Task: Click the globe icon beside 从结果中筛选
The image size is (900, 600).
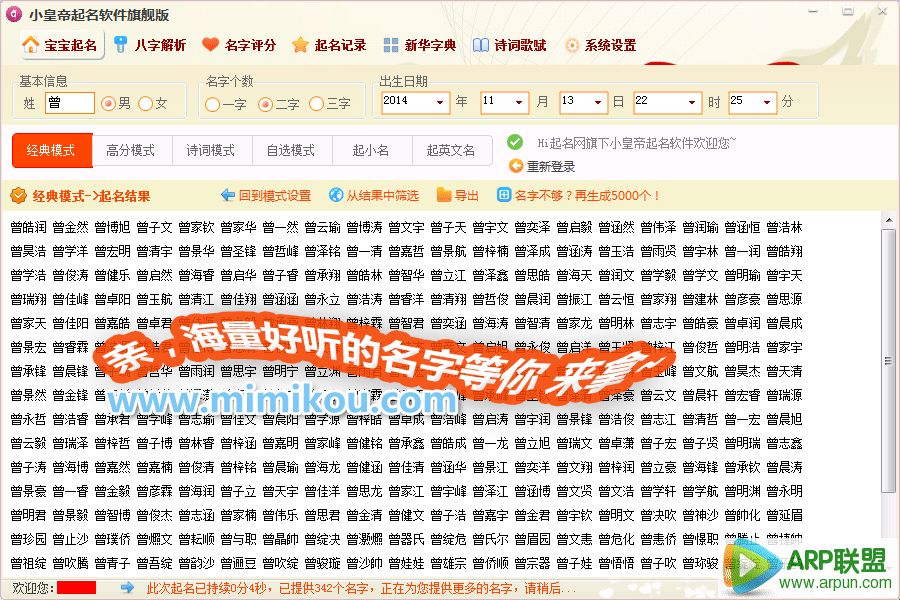Action: pyautogui.click(x=336, y=195)
